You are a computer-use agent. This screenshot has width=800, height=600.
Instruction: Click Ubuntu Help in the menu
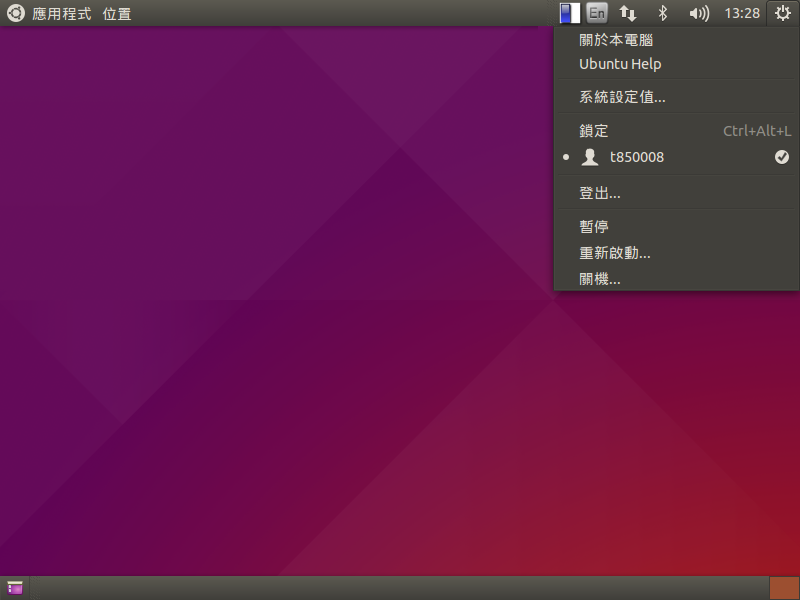click(x=620, y=64)
